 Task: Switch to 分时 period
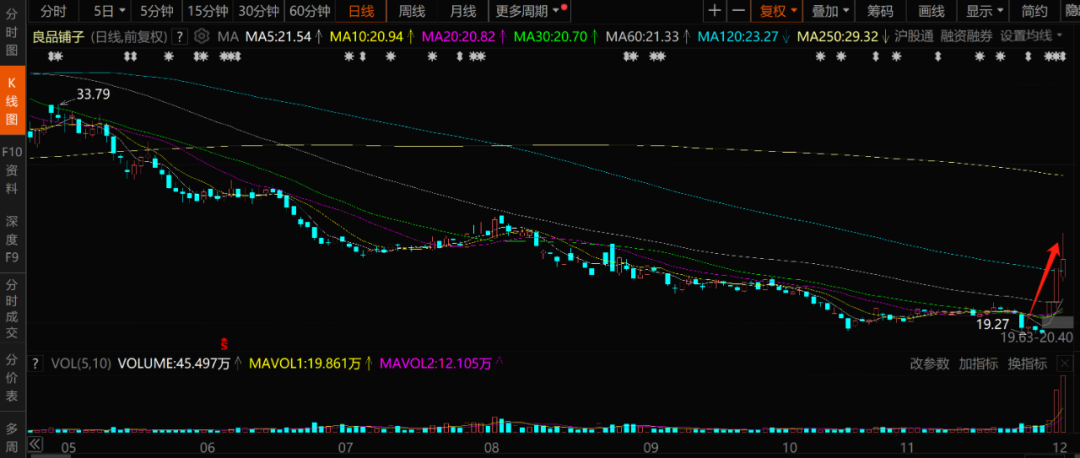tap(54, 10)
